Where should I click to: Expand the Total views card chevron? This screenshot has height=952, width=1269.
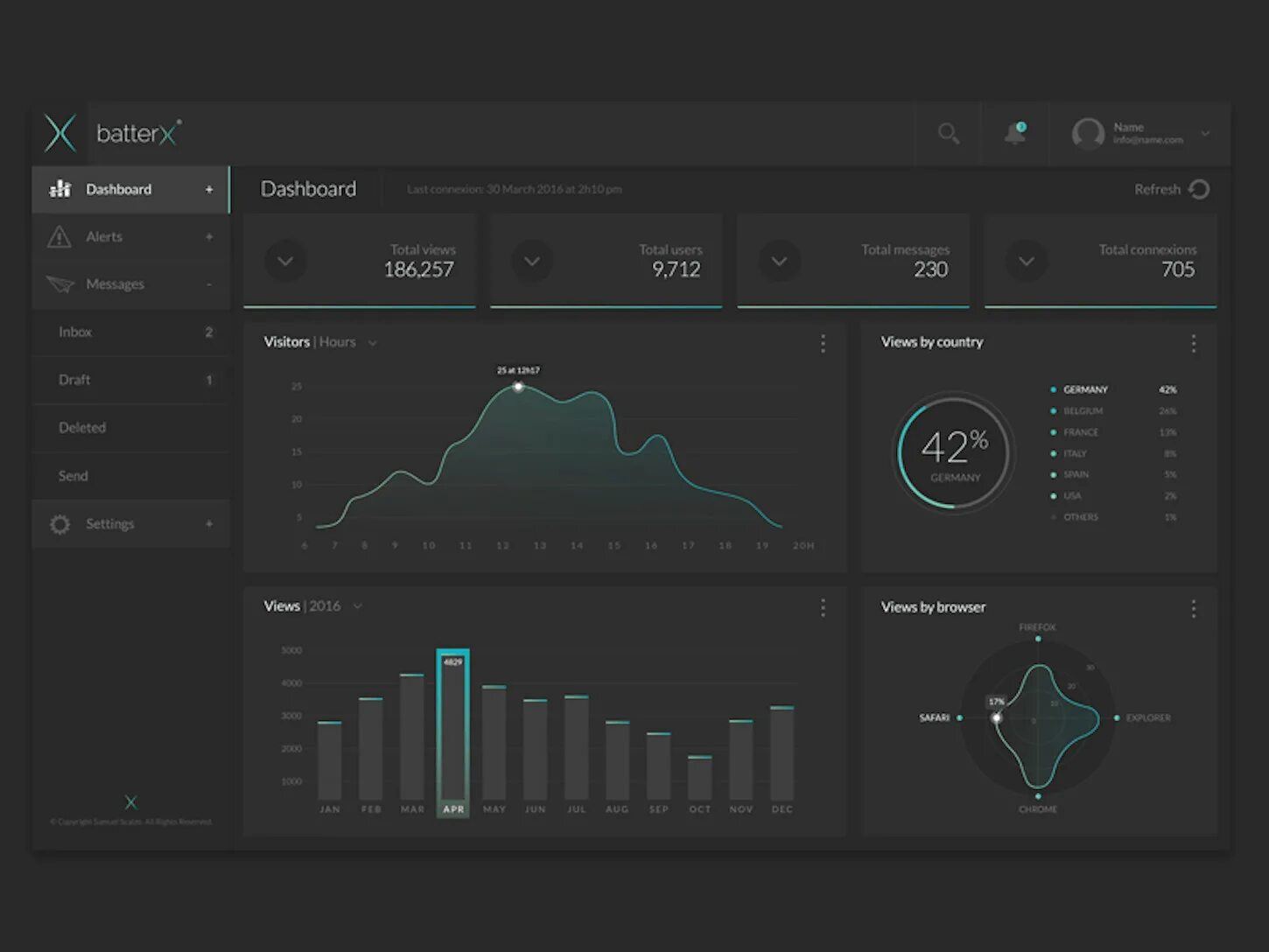[285, 261]
